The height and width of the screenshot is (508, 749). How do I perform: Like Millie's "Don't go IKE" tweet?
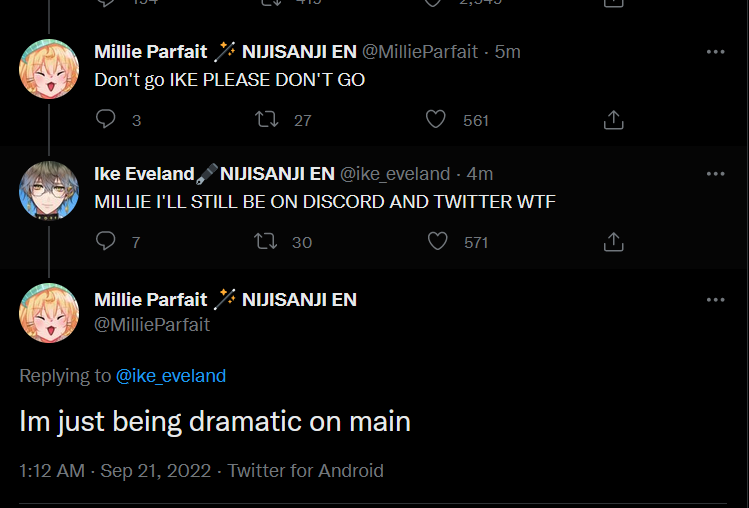[x=435, y=120]
